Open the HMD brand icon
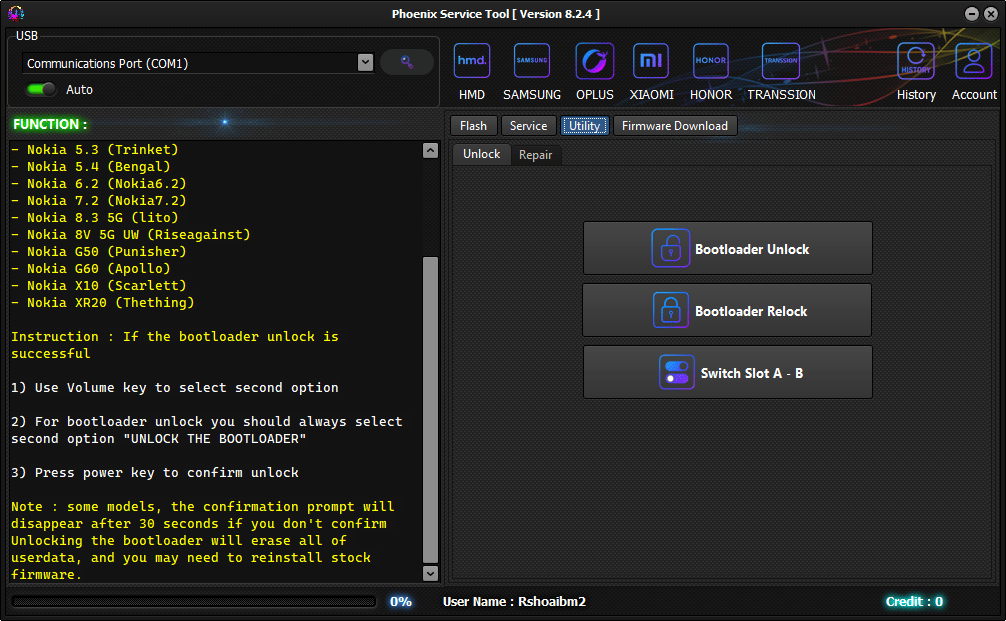Screen dimensions: 1006x621 pyautogui.click(x=471, y=62)
